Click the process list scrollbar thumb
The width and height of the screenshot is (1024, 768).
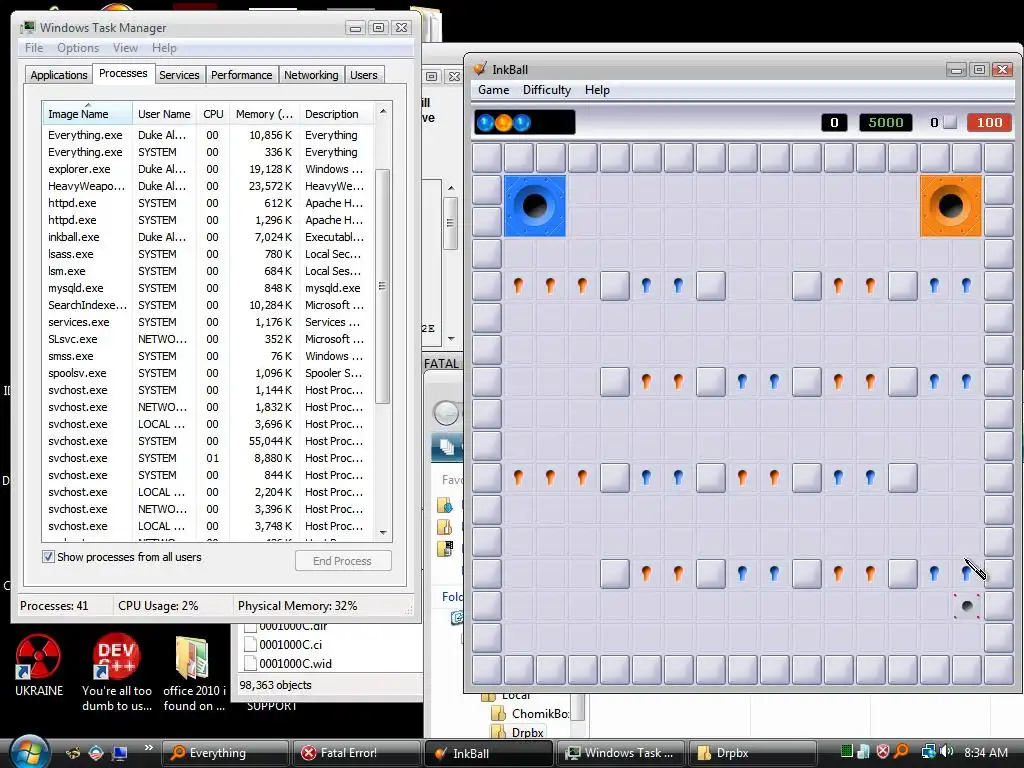(x=383, y=286)
